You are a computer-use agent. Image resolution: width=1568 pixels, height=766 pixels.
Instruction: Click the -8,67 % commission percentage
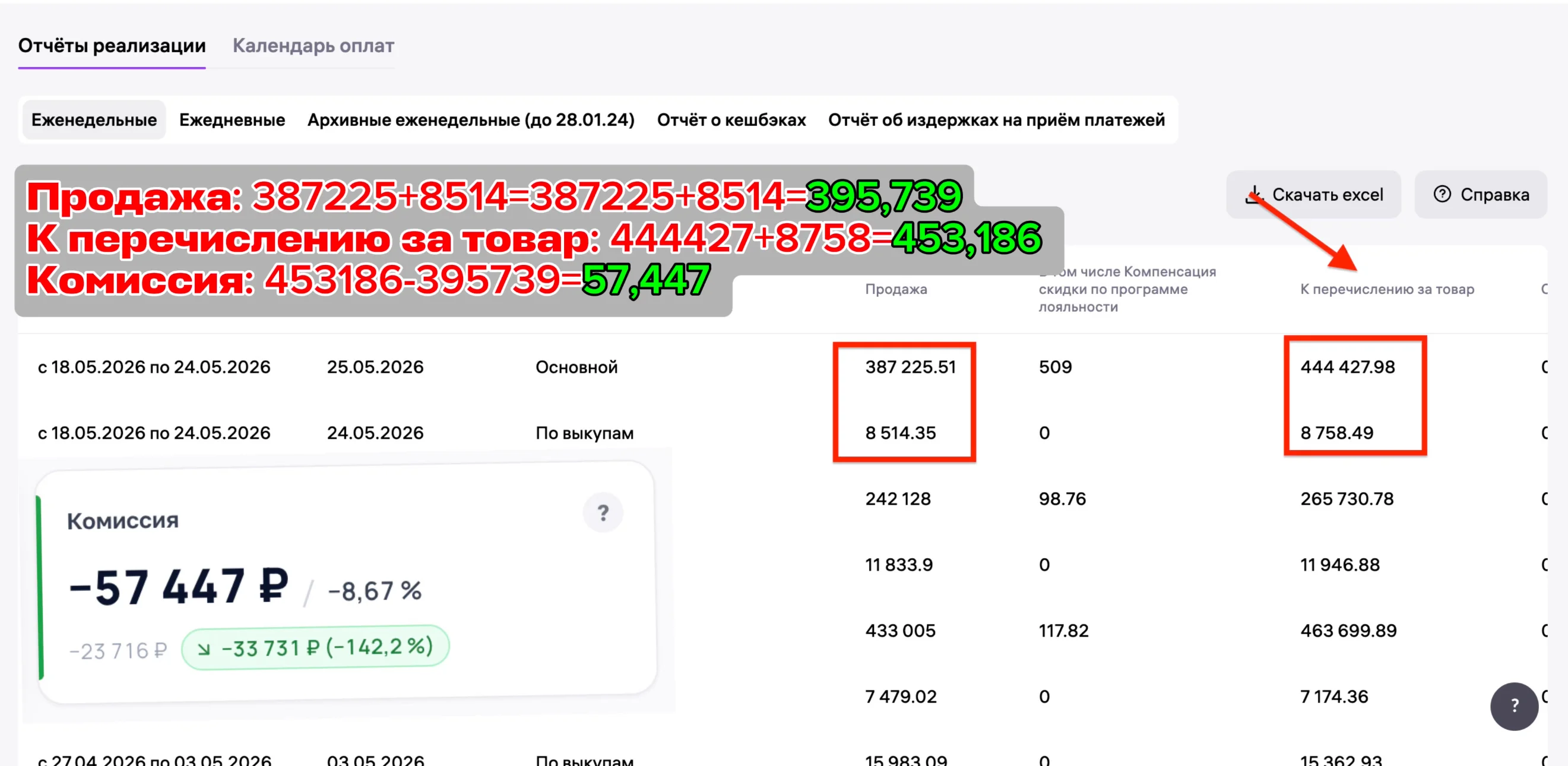click(375, 591)
